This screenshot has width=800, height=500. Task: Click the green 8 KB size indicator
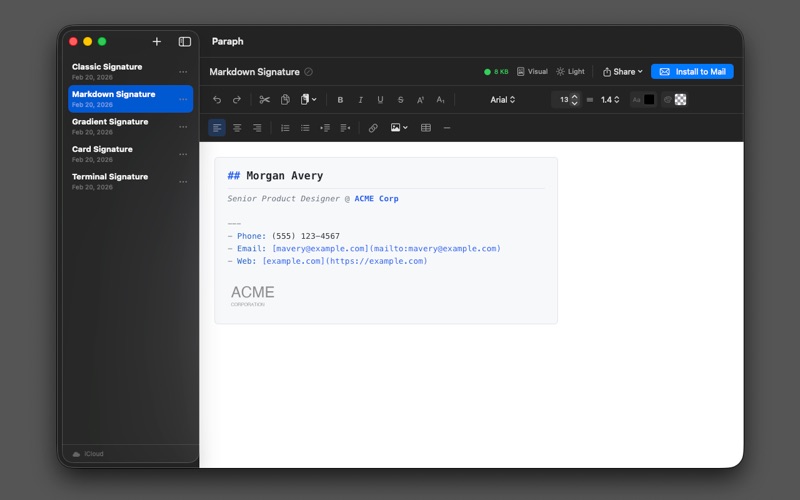pos(496,72)
